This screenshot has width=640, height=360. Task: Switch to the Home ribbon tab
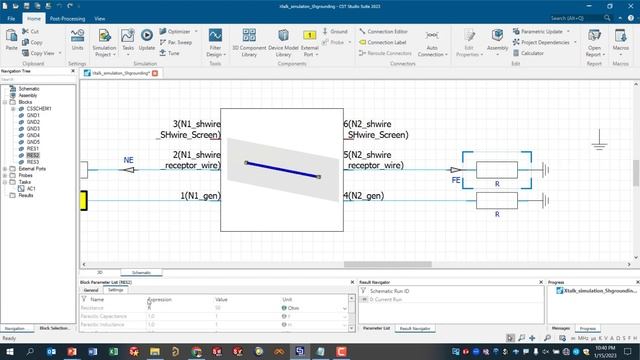[34, 18]
